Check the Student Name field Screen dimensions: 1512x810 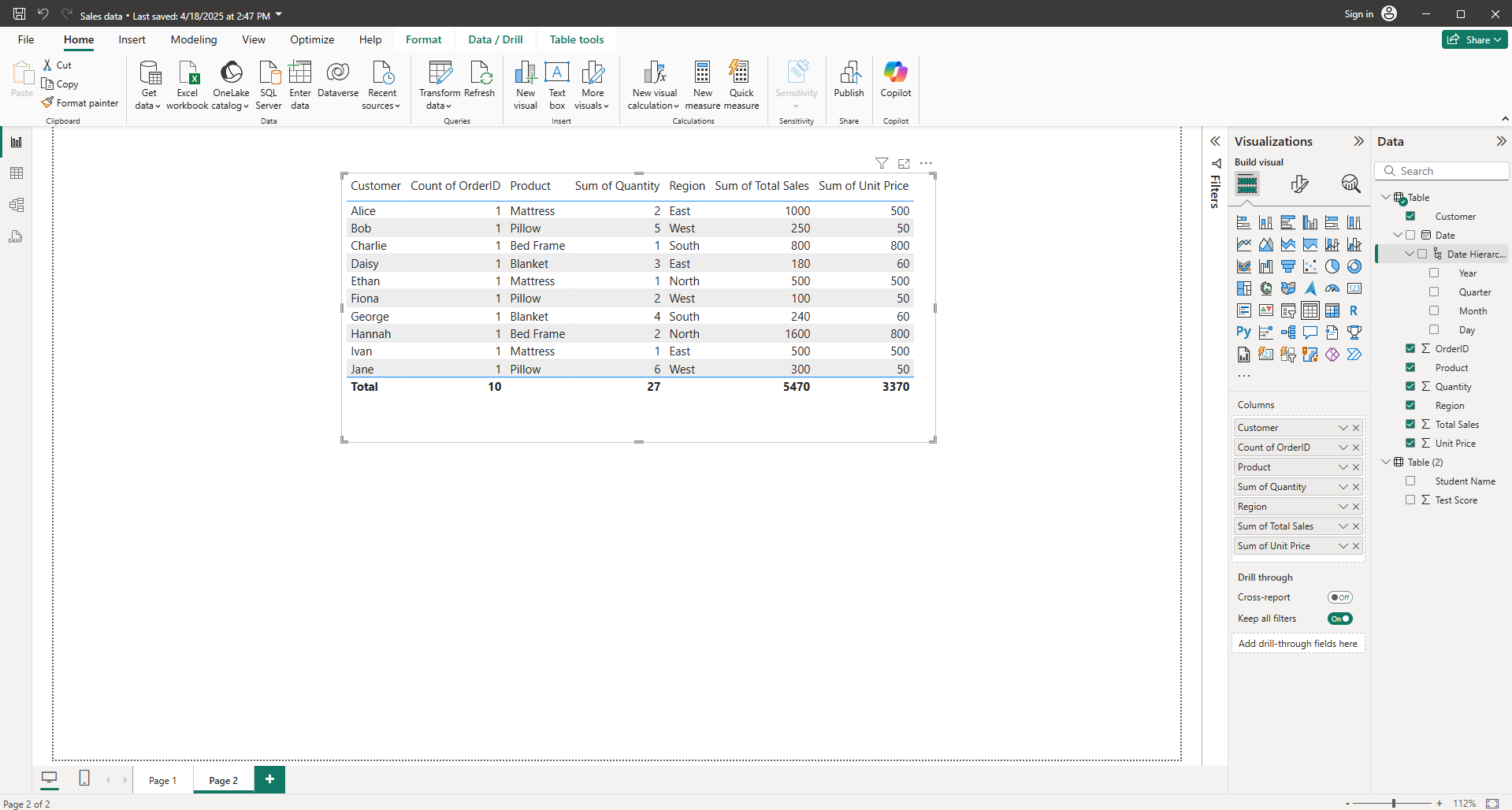tap(1410, 481)
